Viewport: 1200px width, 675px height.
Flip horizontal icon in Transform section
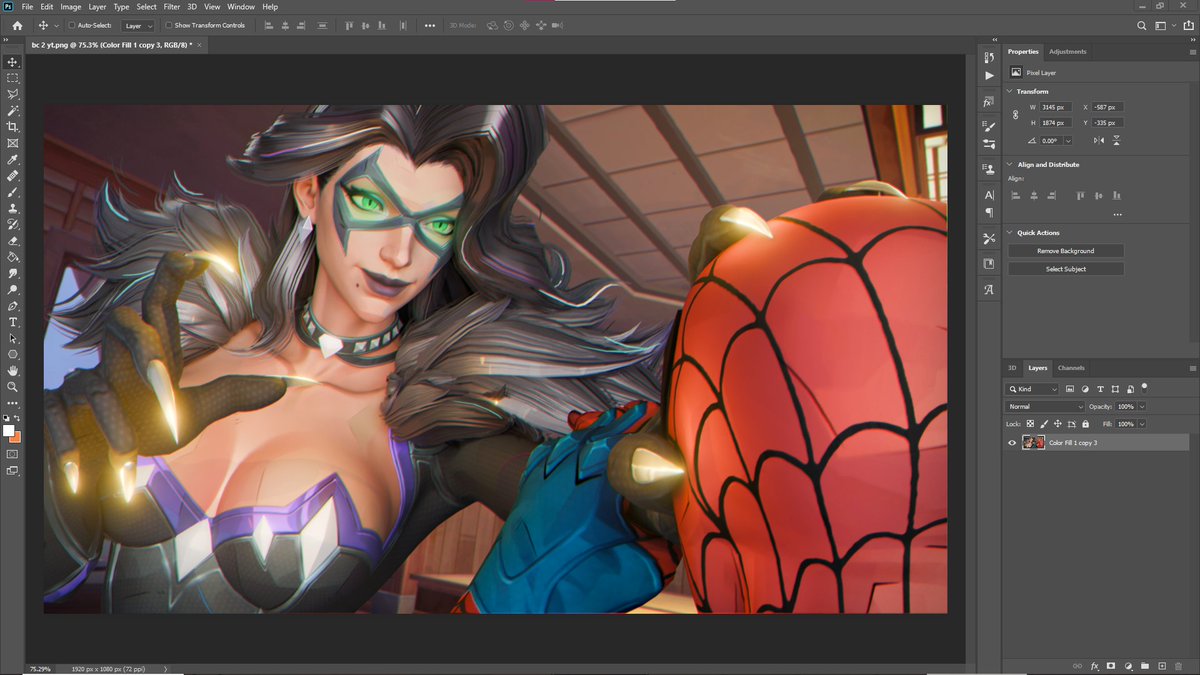(x=1100, y=141)
